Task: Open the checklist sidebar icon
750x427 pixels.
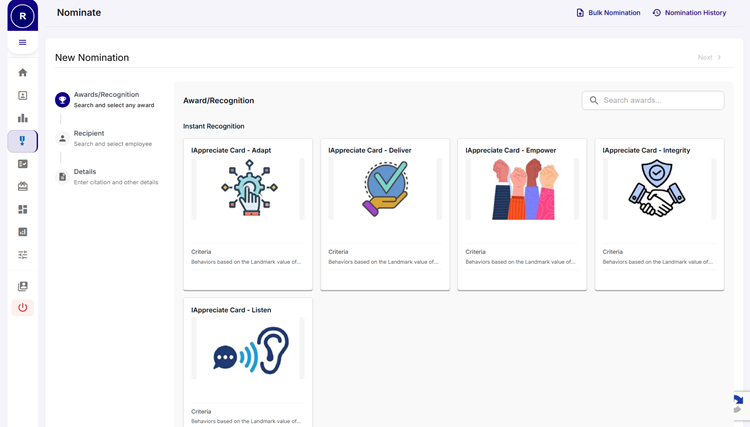Action: point(22,164)
